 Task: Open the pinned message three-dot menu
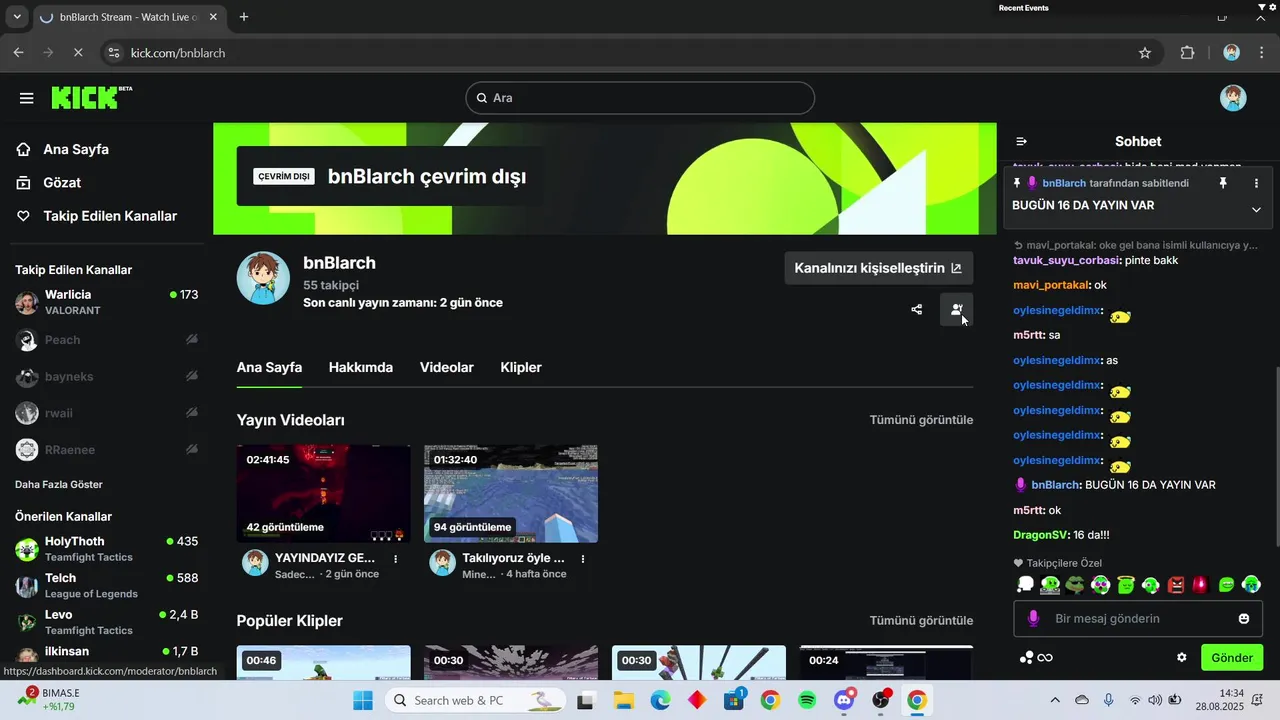[1256, 183]
